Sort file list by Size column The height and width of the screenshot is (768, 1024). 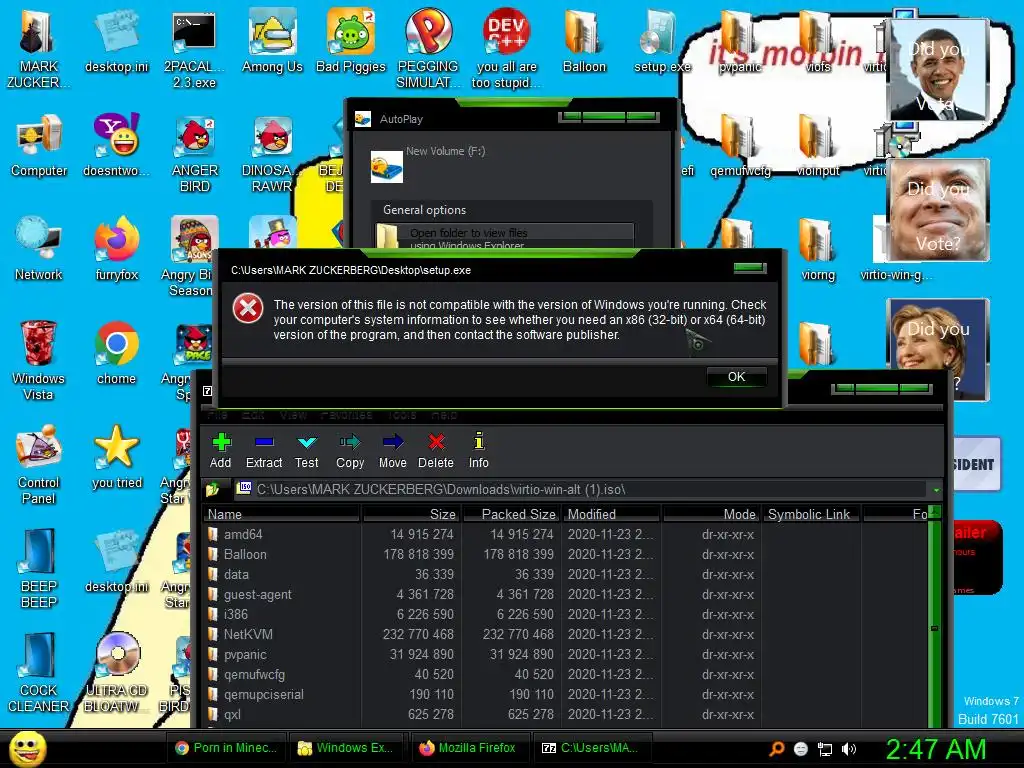point(411,514)
